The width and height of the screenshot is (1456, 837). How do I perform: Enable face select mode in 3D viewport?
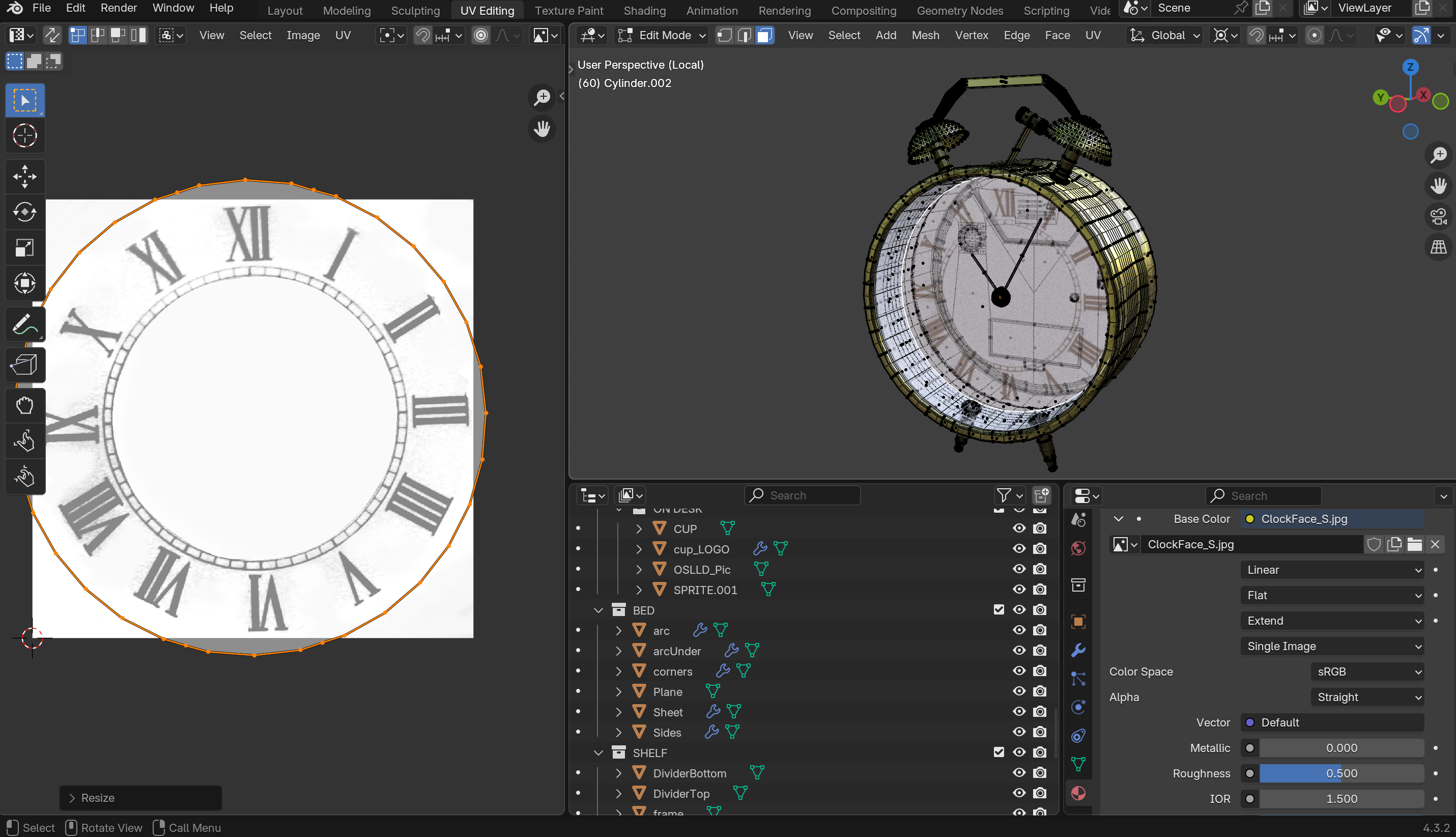point(764,35)
